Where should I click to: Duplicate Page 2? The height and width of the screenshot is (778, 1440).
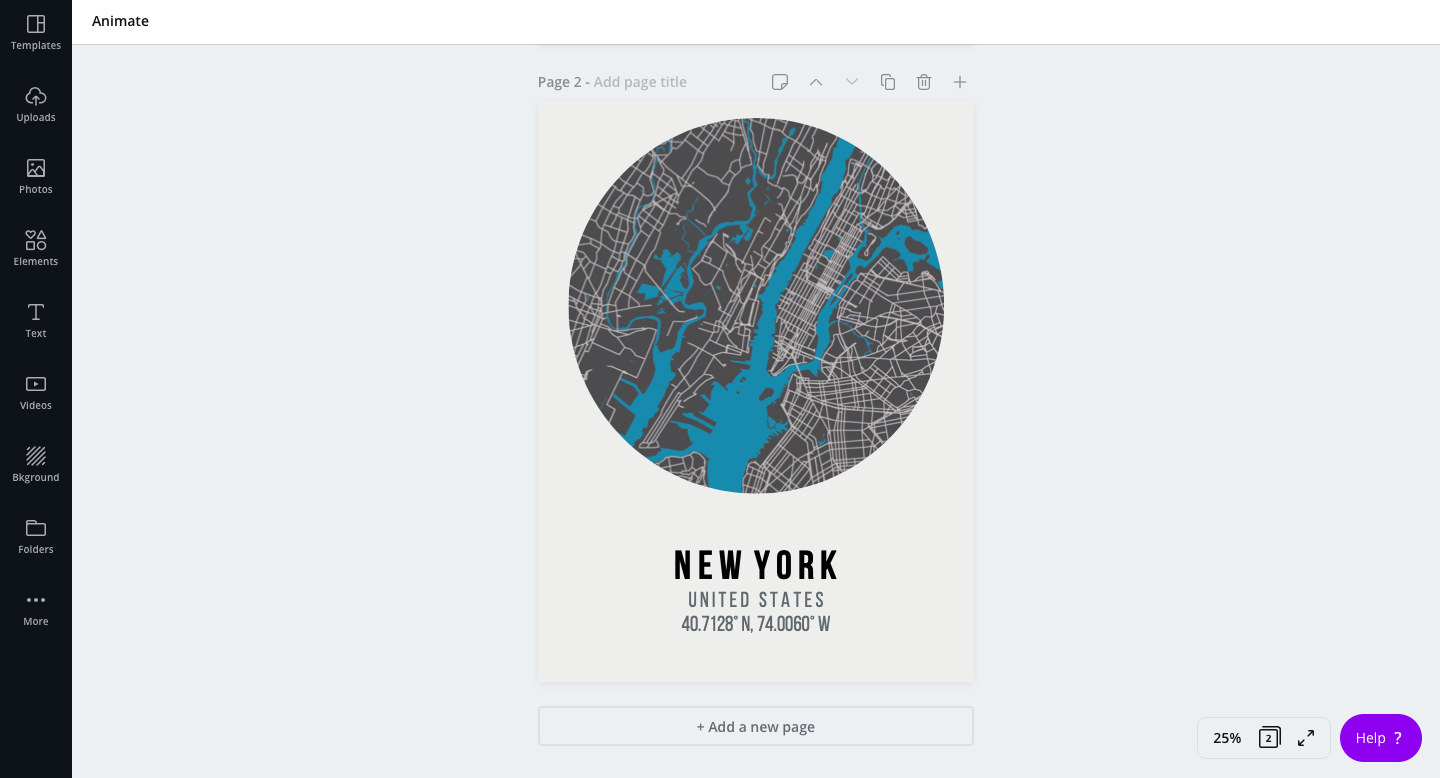coord(888,82)
